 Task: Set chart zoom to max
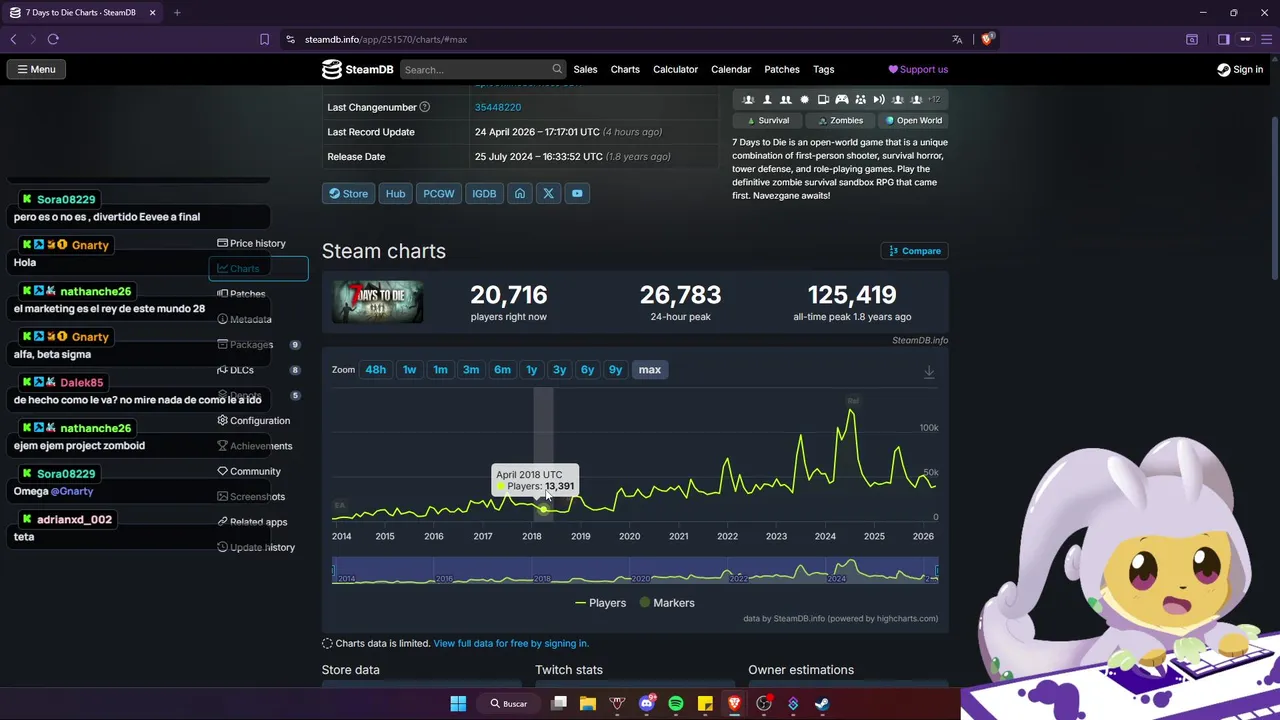650,370
